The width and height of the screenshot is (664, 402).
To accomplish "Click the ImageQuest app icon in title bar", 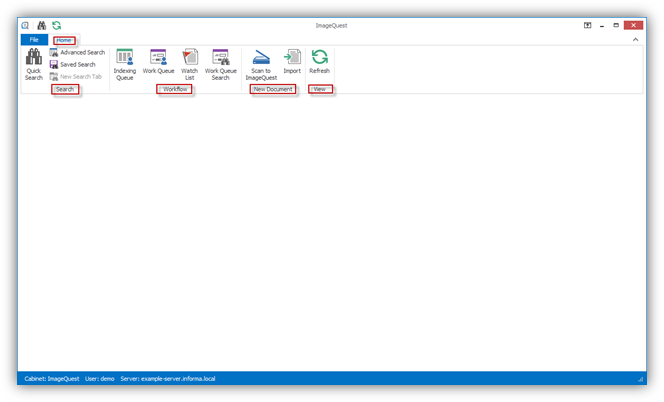I will [x=25, y=25].
